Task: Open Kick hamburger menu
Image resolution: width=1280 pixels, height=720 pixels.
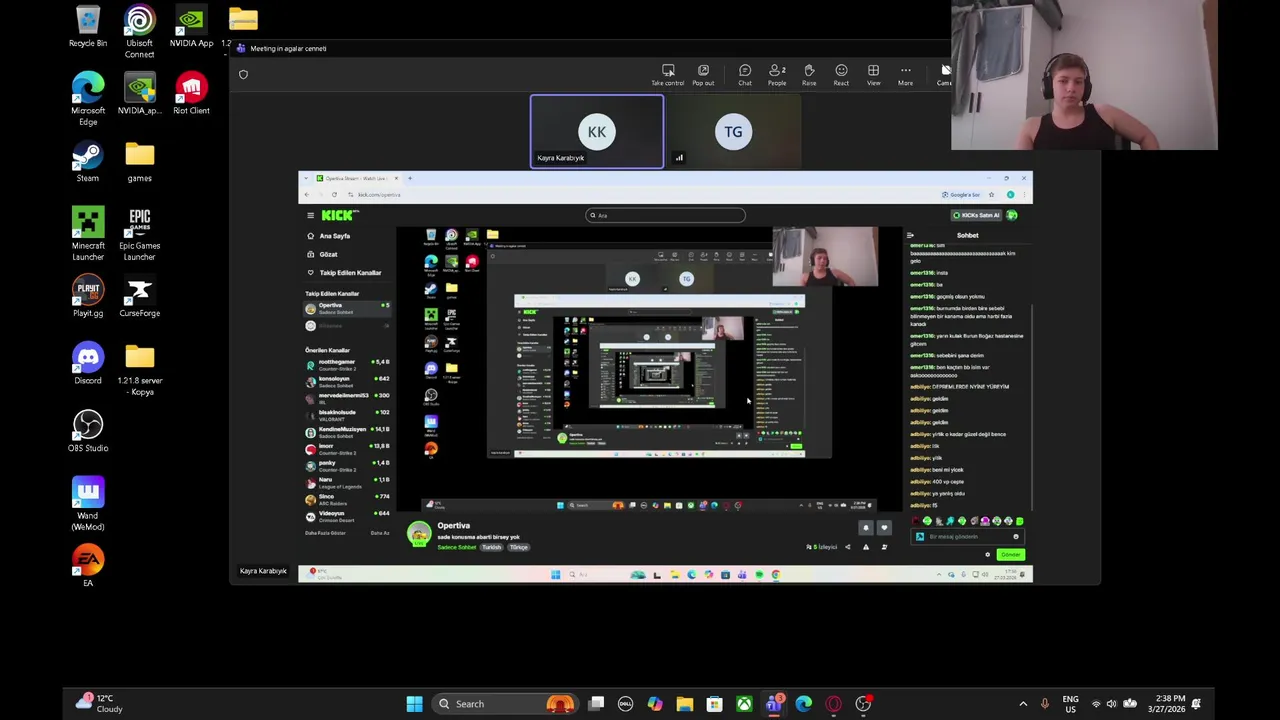Action: [x=310, y=215]
